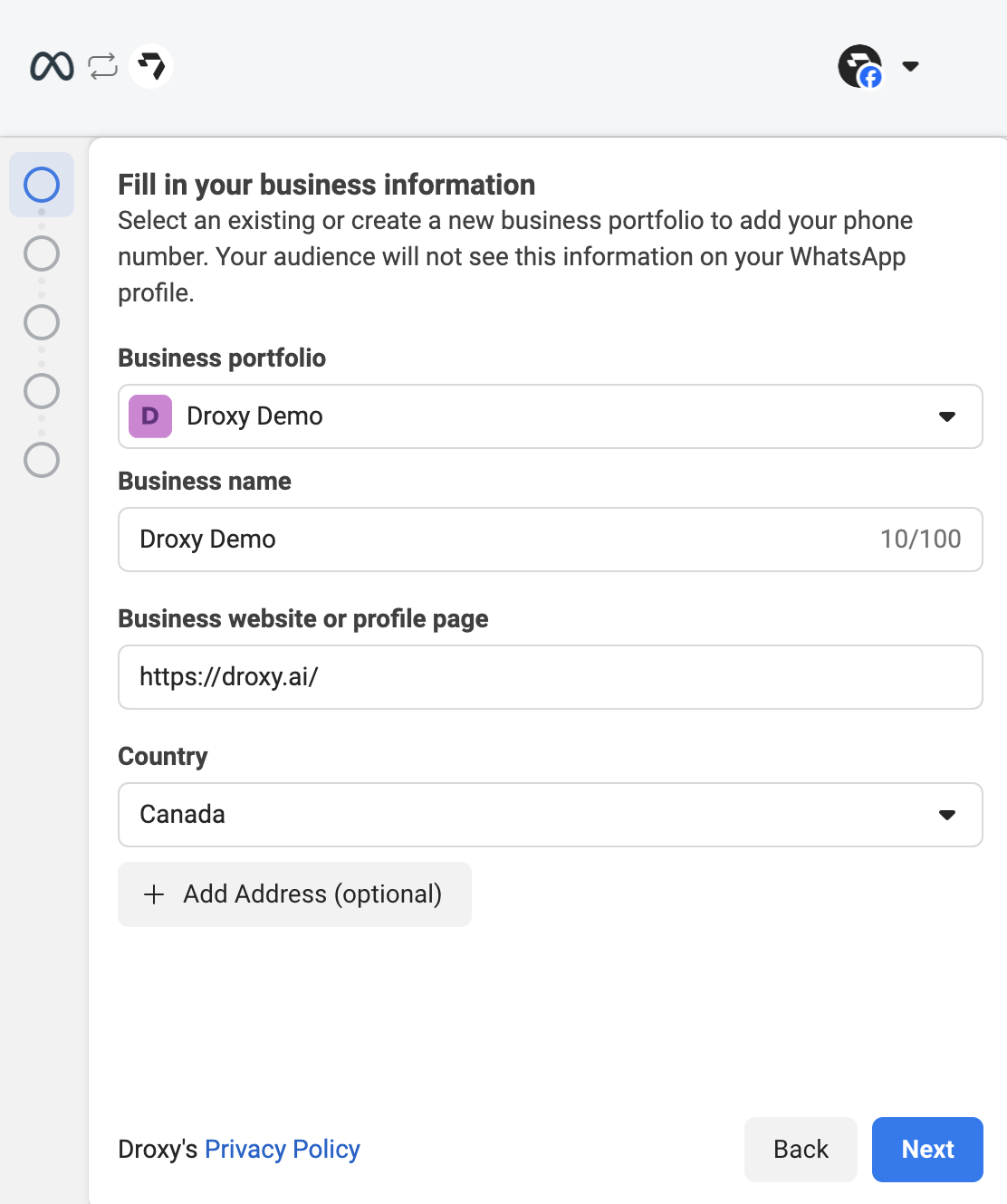Open Droxy's Privacy Policy link
The width and height of the screenshot is (1007, 1204).
[x=283, y=1149]
